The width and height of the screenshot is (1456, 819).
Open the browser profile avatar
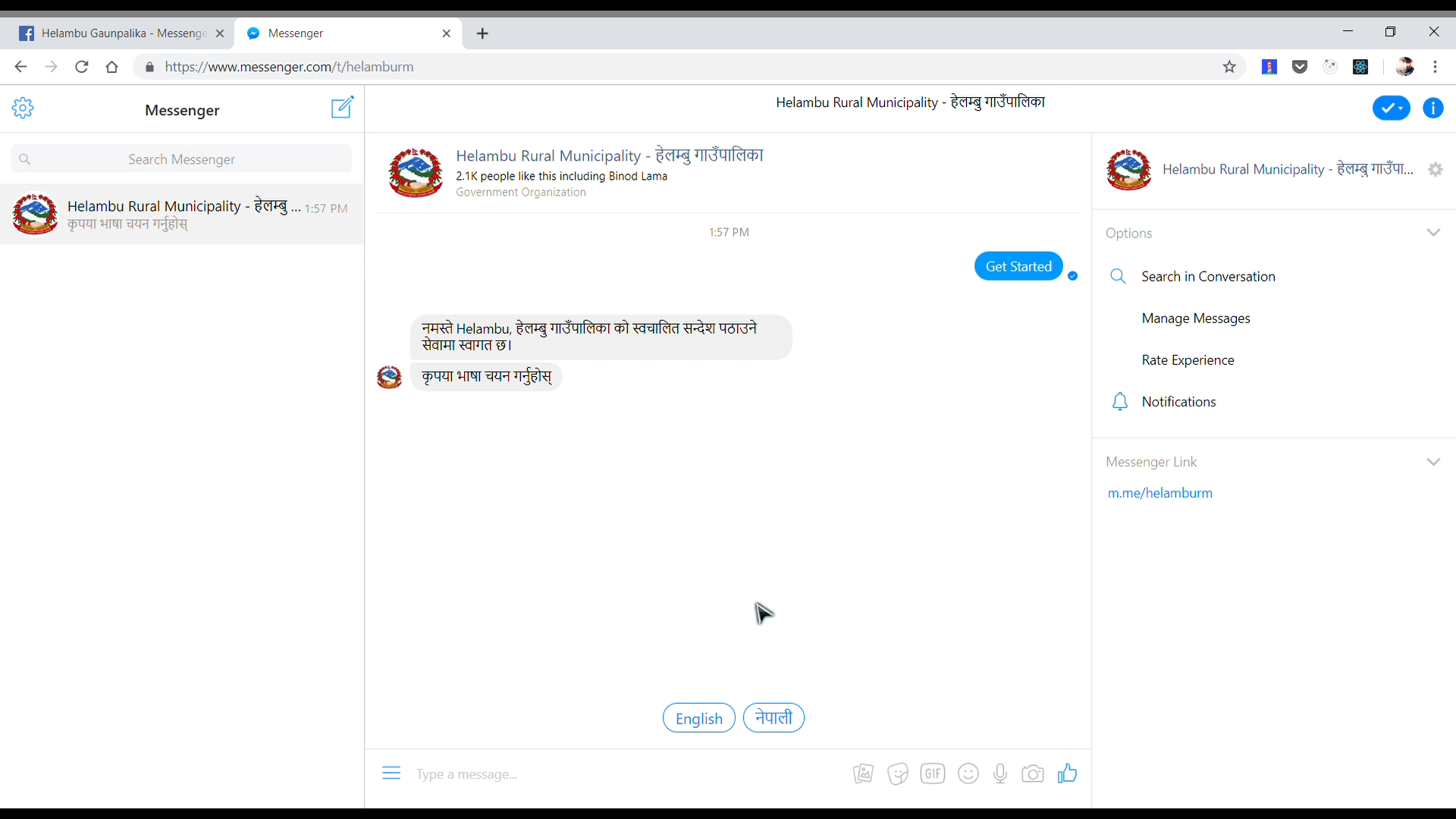[1404, 67]
